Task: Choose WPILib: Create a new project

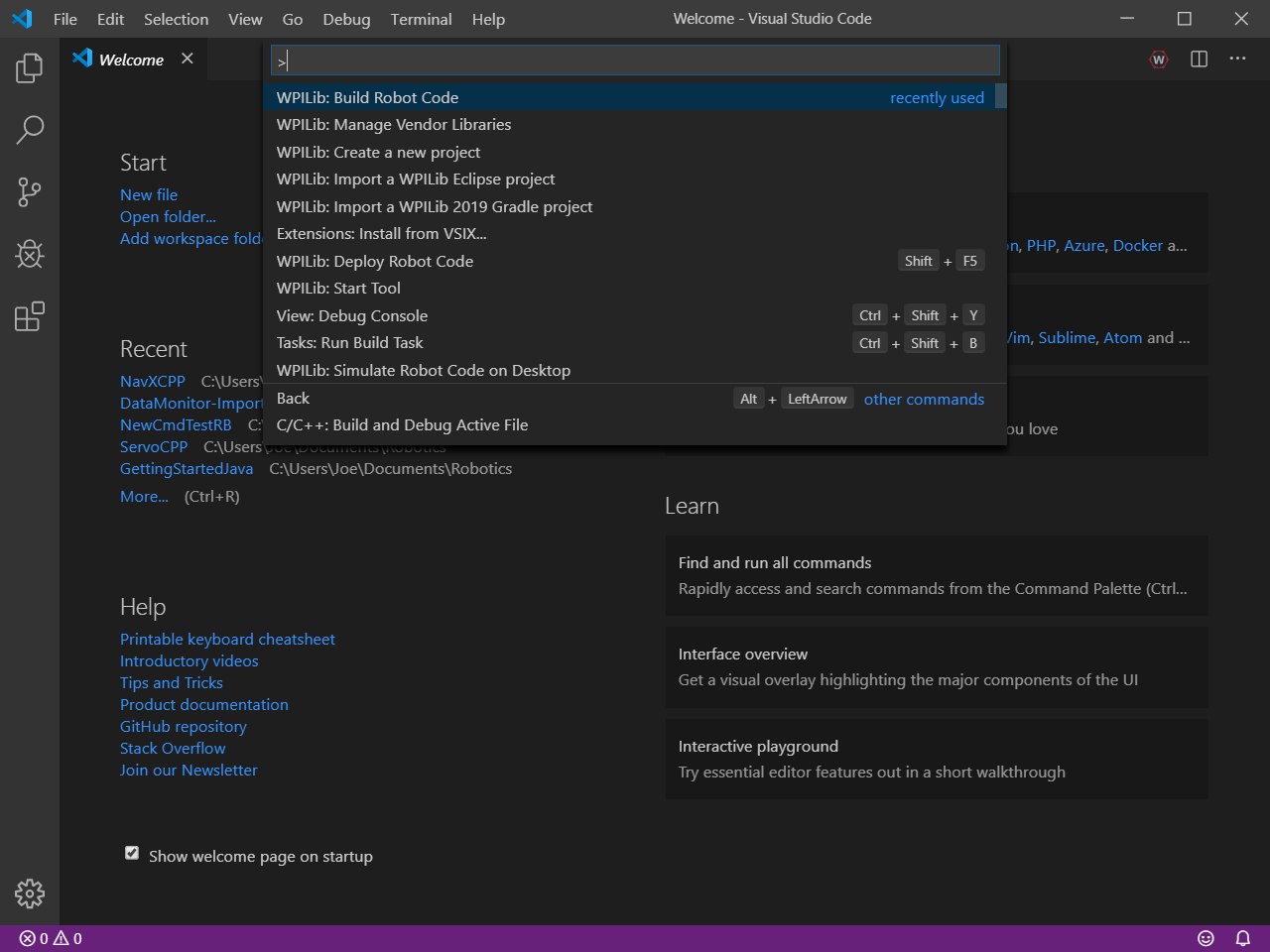Action: coord(378,153)
